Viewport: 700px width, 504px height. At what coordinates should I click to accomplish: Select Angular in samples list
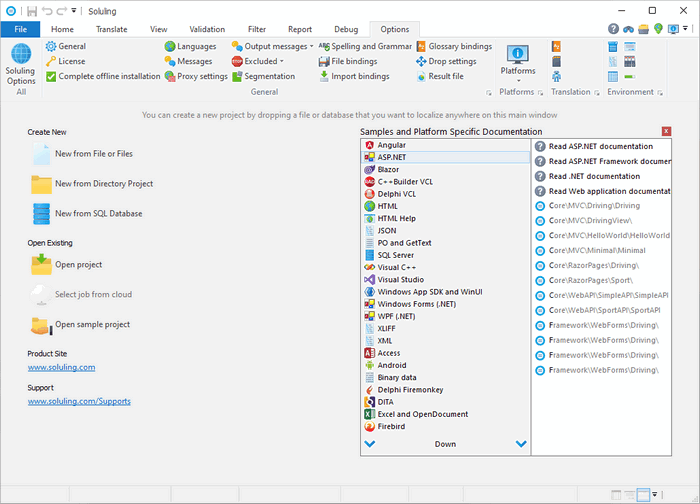[x=392, y=145]
